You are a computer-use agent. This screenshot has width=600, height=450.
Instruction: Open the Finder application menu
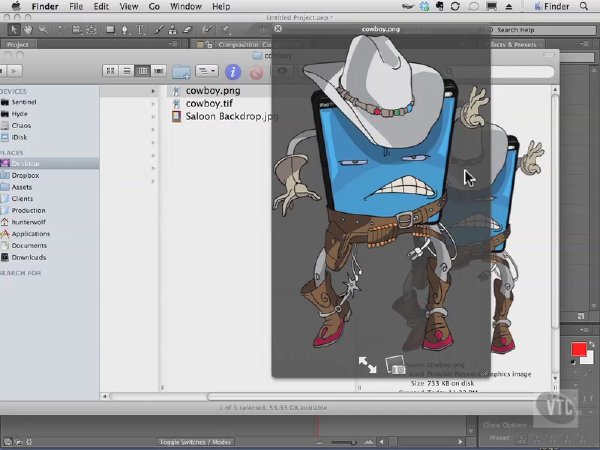pyautogui.click(x=45, y=7)
